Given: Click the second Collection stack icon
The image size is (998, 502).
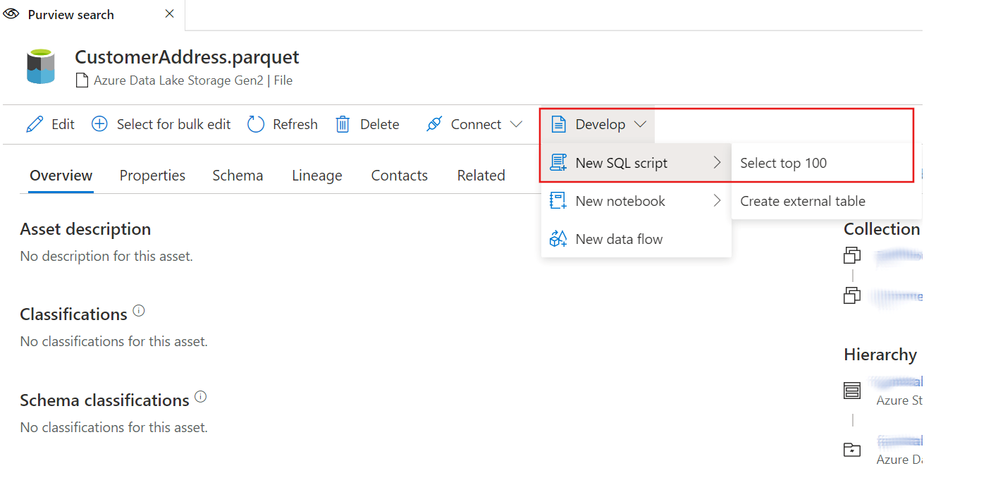Looking at the screenshot, I should [x=852, y=295].
